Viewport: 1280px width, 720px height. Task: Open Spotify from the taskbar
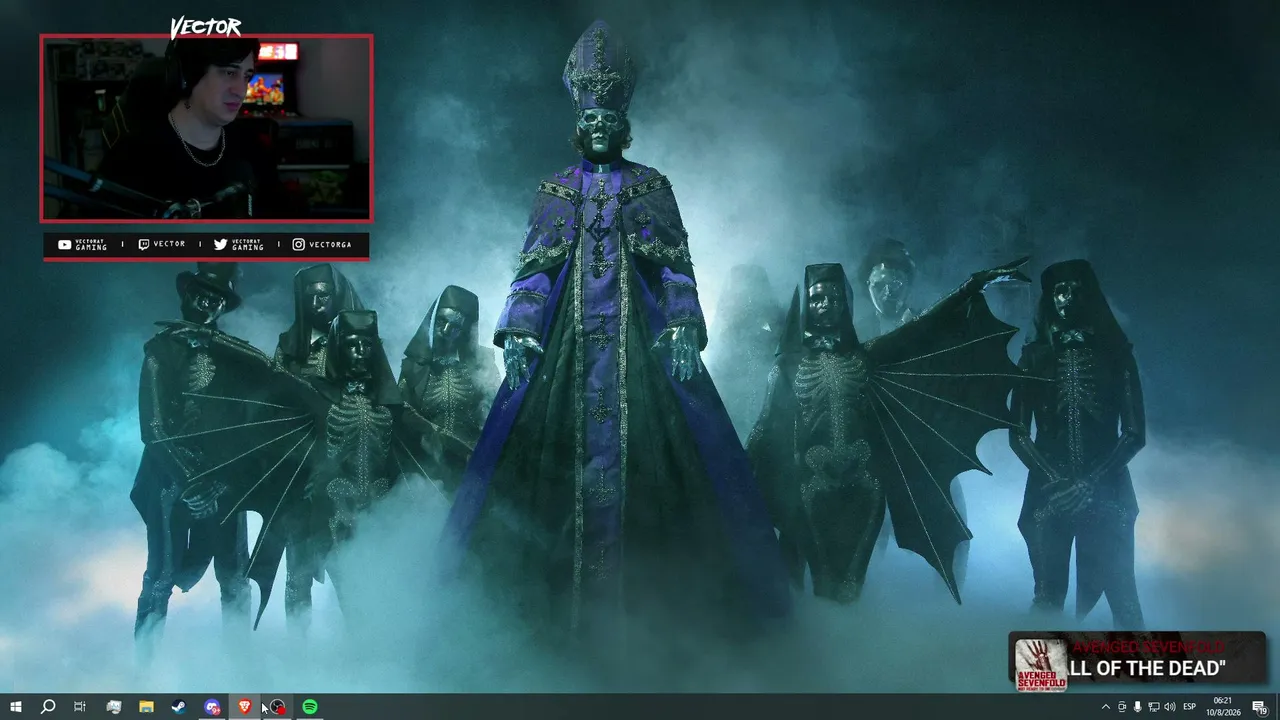310,707
